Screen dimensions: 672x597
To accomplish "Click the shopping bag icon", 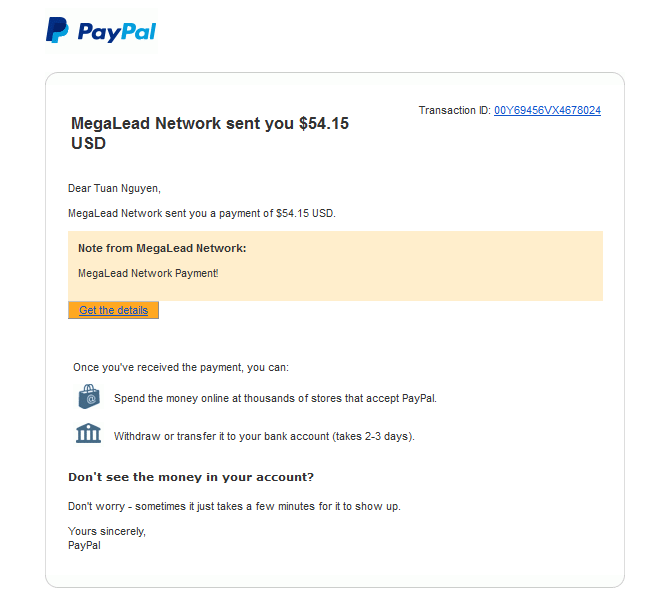I will pos(89,397).
